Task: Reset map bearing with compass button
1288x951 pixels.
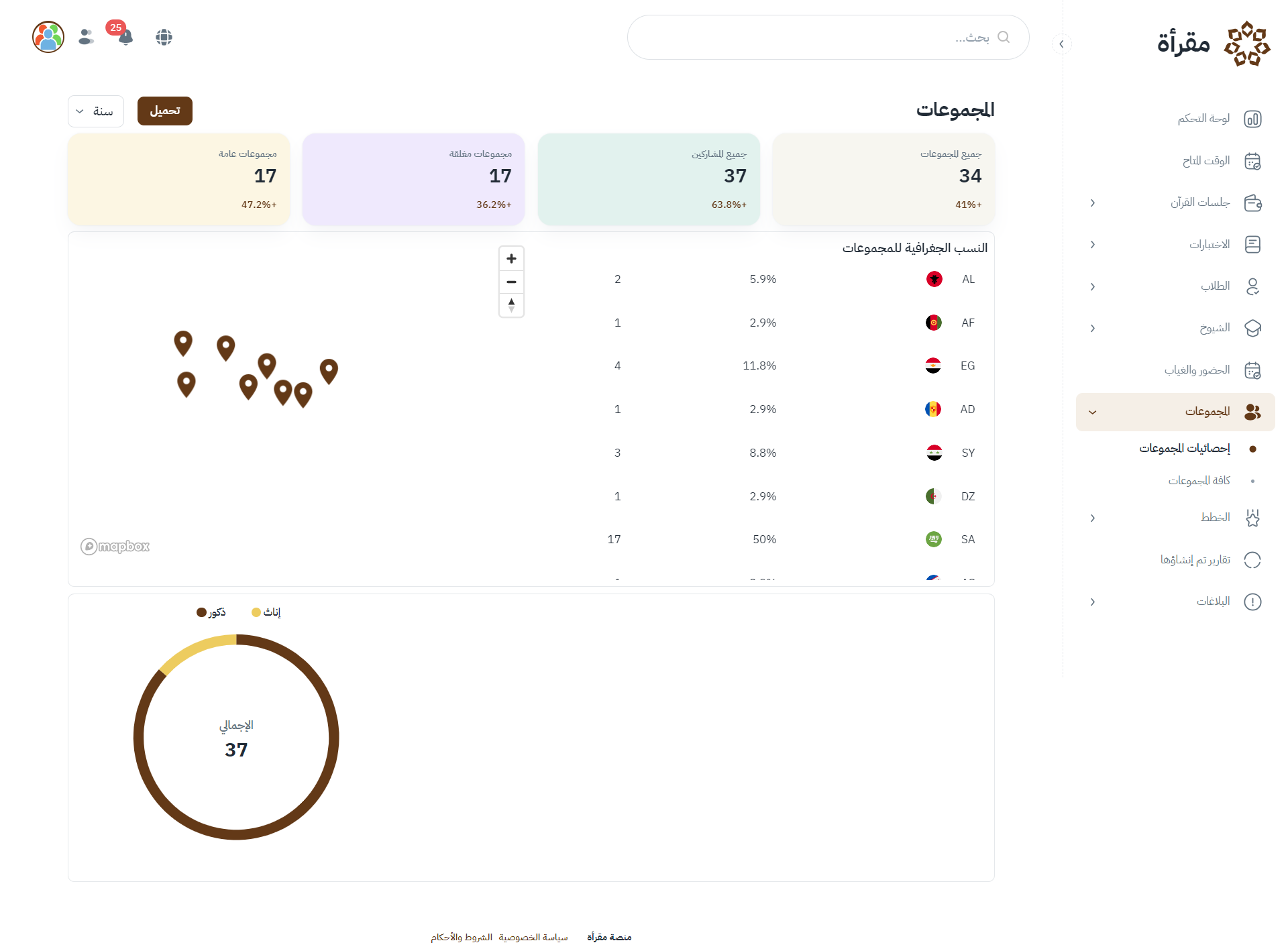Action: coord(511,305)
